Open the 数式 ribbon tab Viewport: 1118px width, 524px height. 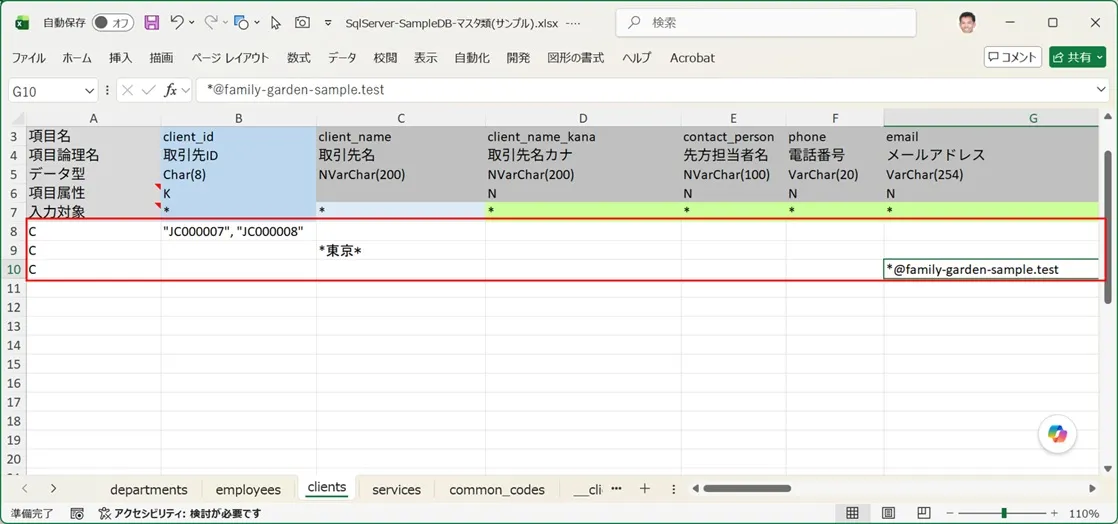[x=299, y=58]
